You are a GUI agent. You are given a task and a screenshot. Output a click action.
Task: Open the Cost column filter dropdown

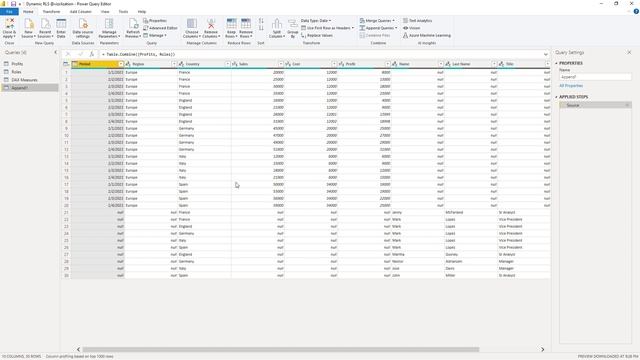tap(334, 64)
